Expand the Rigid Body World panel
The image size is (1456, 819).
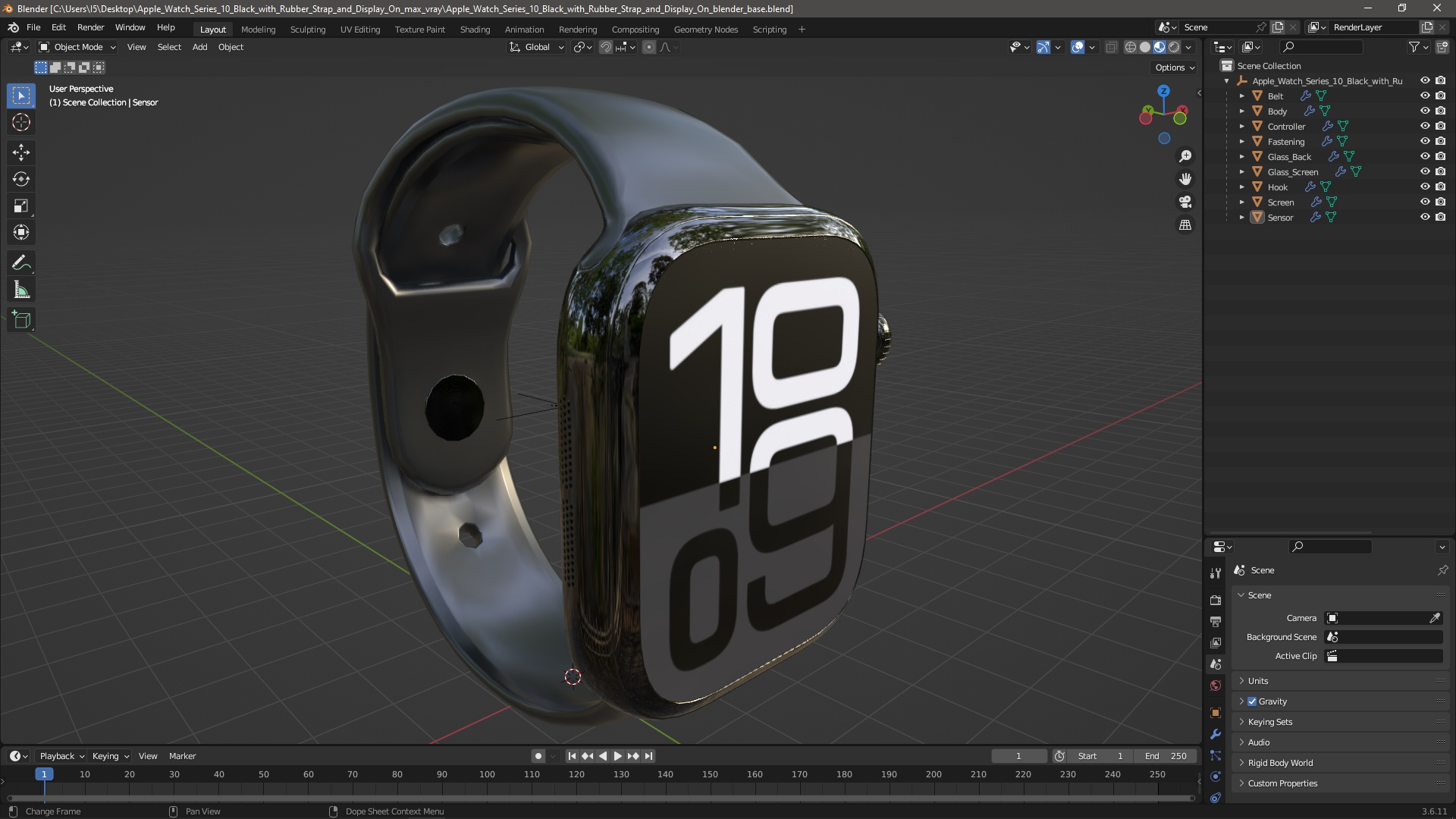pyautogui.click(x=1340, y=763)
